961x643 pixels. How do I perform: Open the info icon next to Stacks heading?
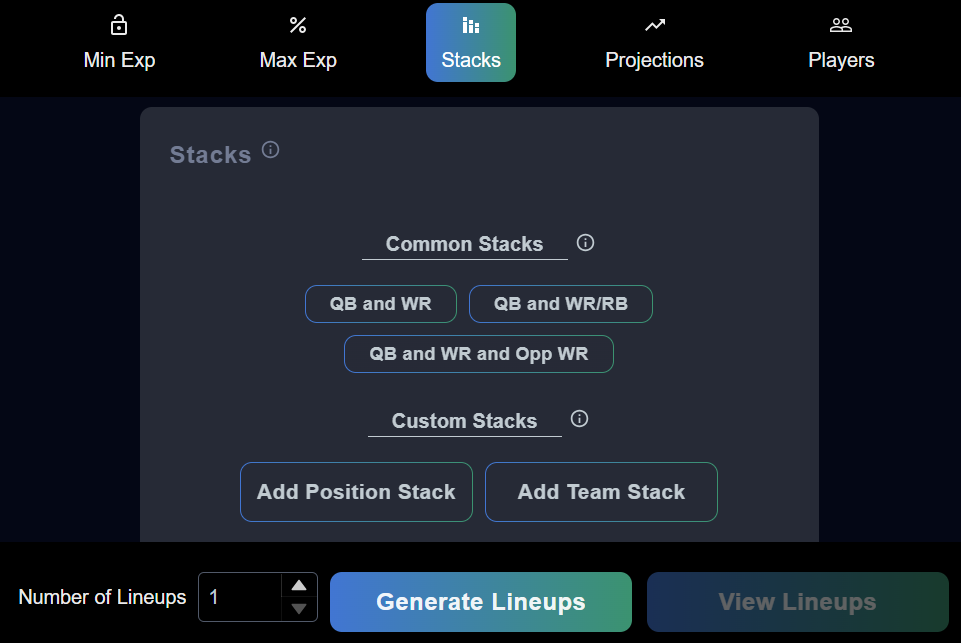coord(270,148)
